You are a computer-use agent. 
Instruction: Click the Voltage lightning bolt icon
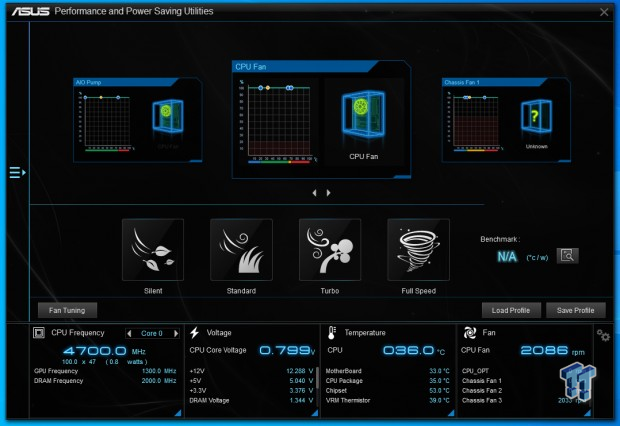(195, 333)
